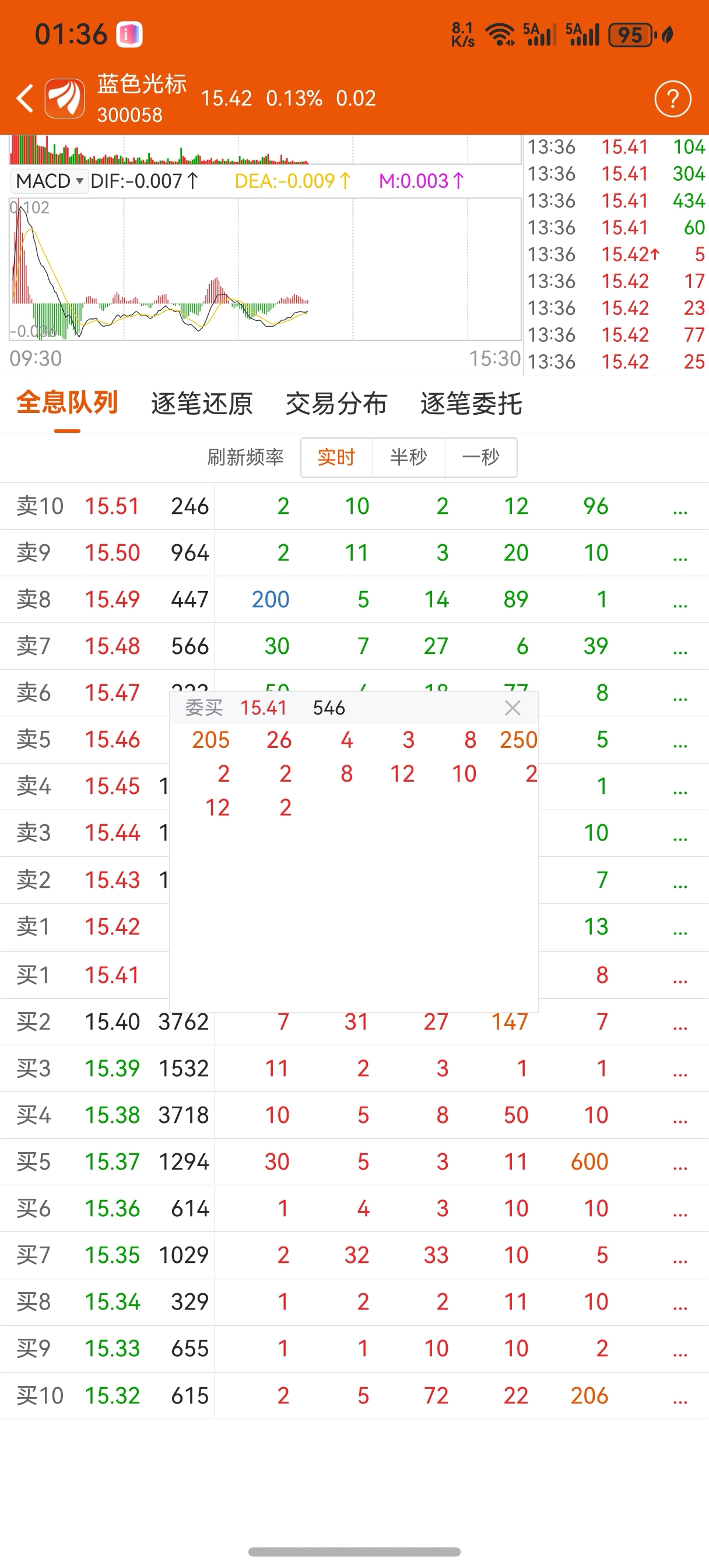This screenshot has height=1568, width=709.
Task: Select the 卖5 price 15.46
Action: 112,740
